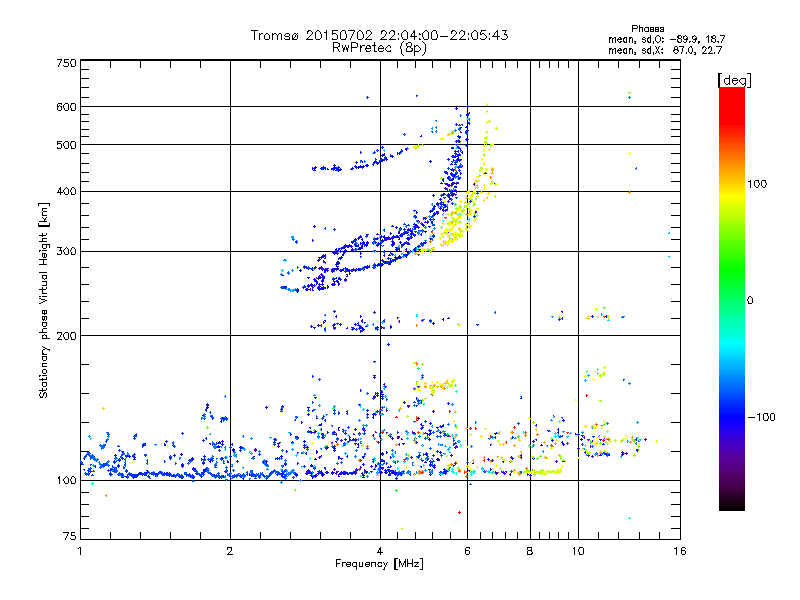Viewport: 800px width, 600px height.
Task: Click the phase colorbar
Action: pyautogui.click(x=732, y=299)
